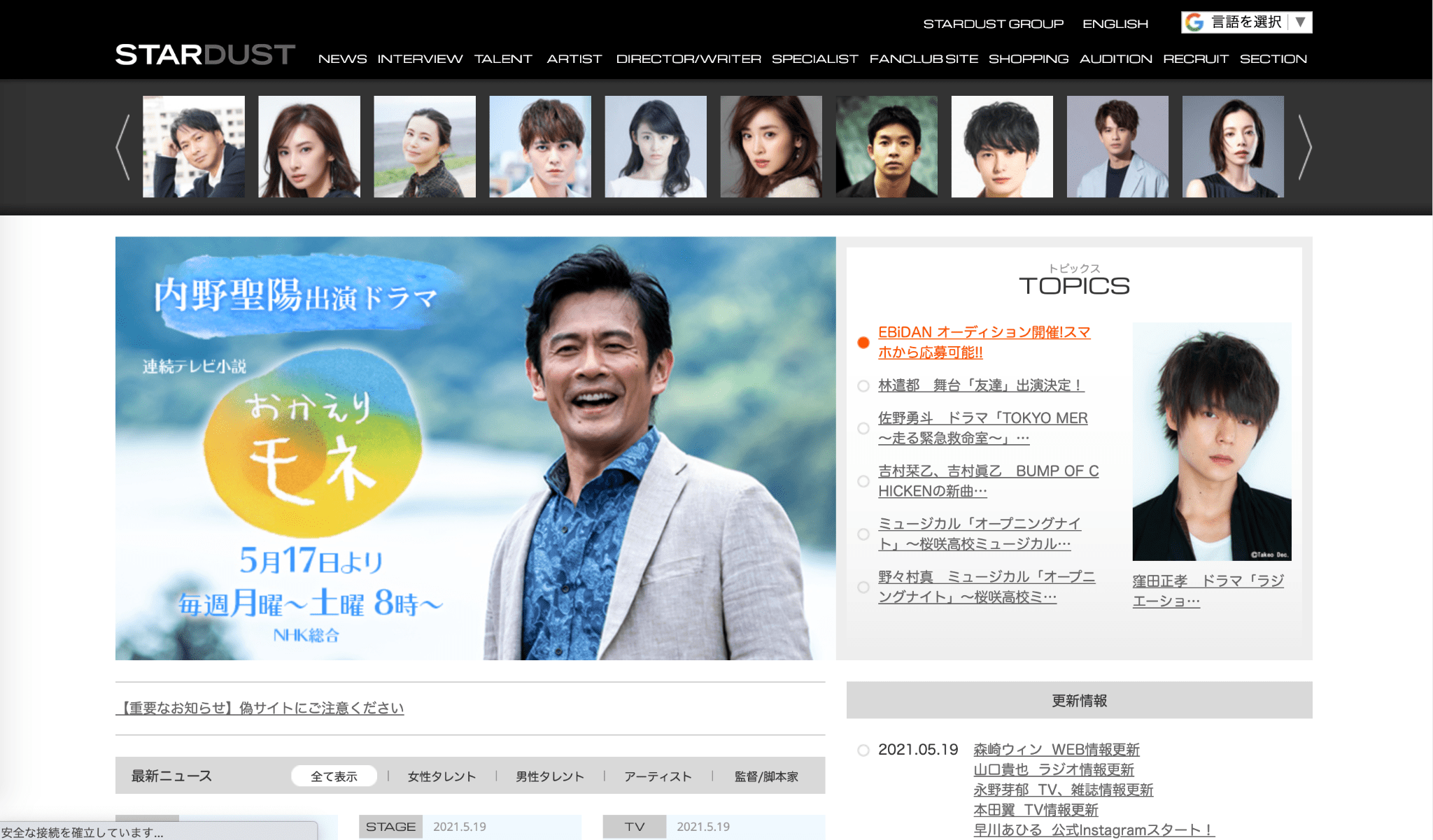
Task: Select sixth carousel thumbnail, woman close-up
Action: tap(771, 147)
